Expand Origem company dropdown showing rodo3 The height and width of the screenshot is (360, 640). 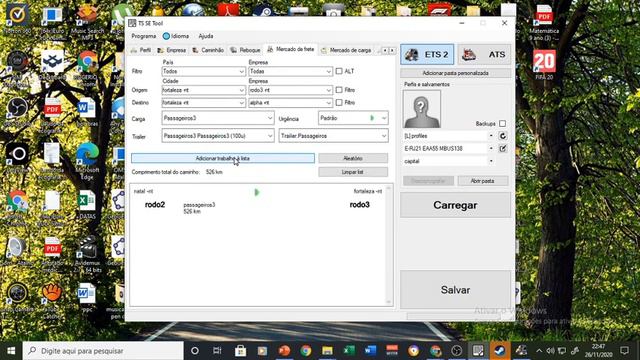coord(329,90)
